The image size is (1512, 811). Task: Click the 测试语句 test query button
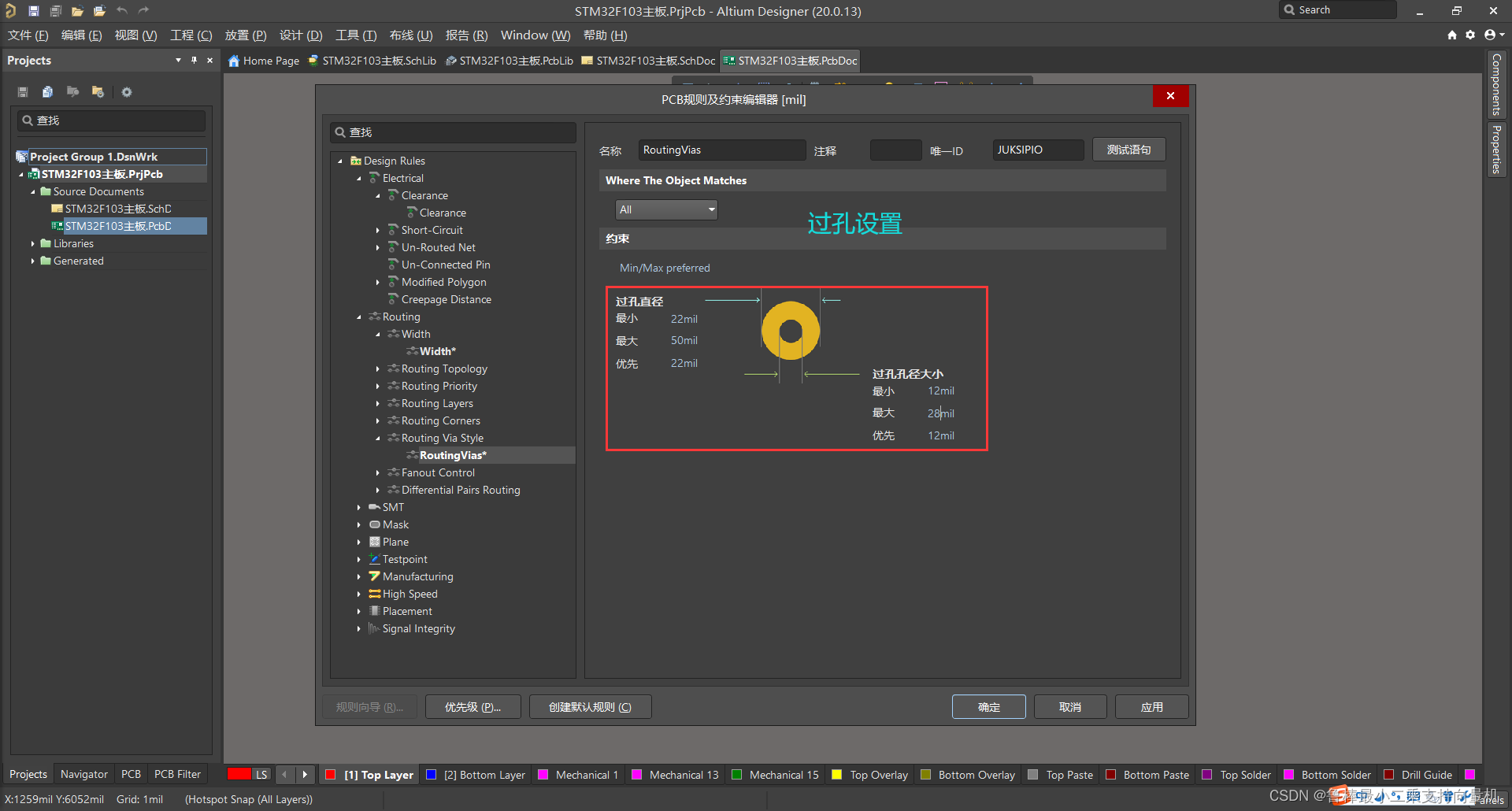(x=1128, y=150)
